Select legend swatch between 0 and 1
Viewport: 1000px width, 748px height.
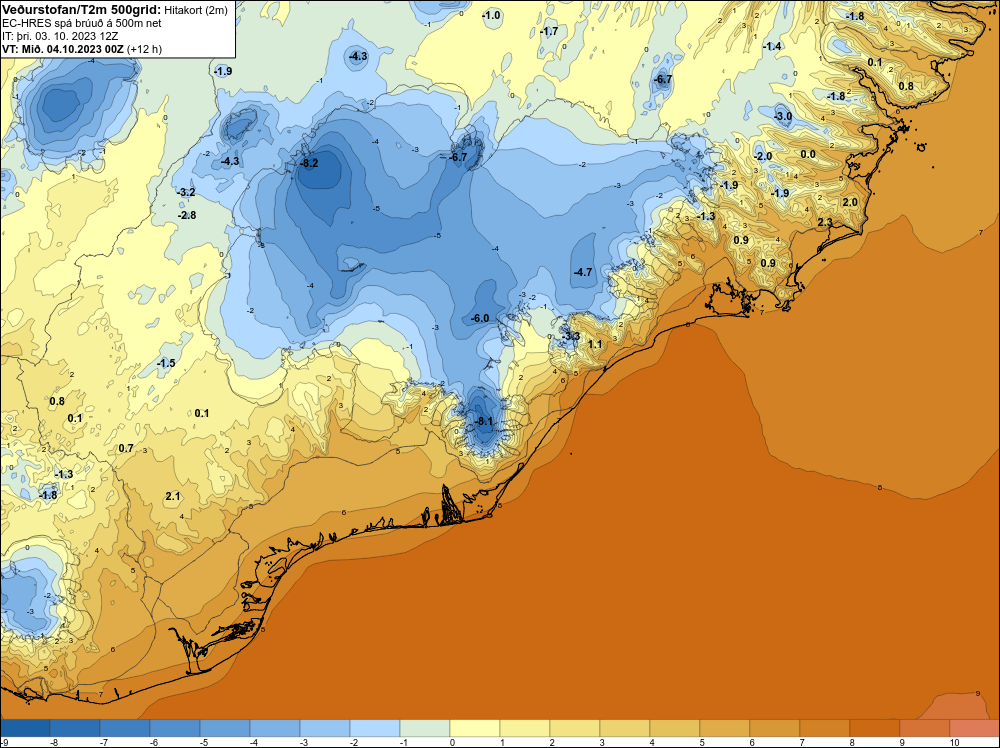[x=475, y=728]
